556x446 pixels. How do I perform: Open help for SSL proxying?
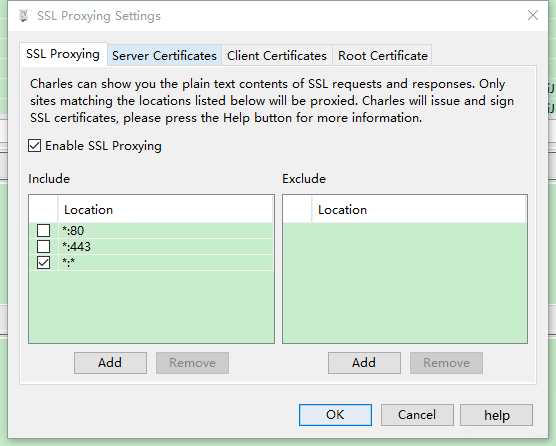tap(496, 415)
